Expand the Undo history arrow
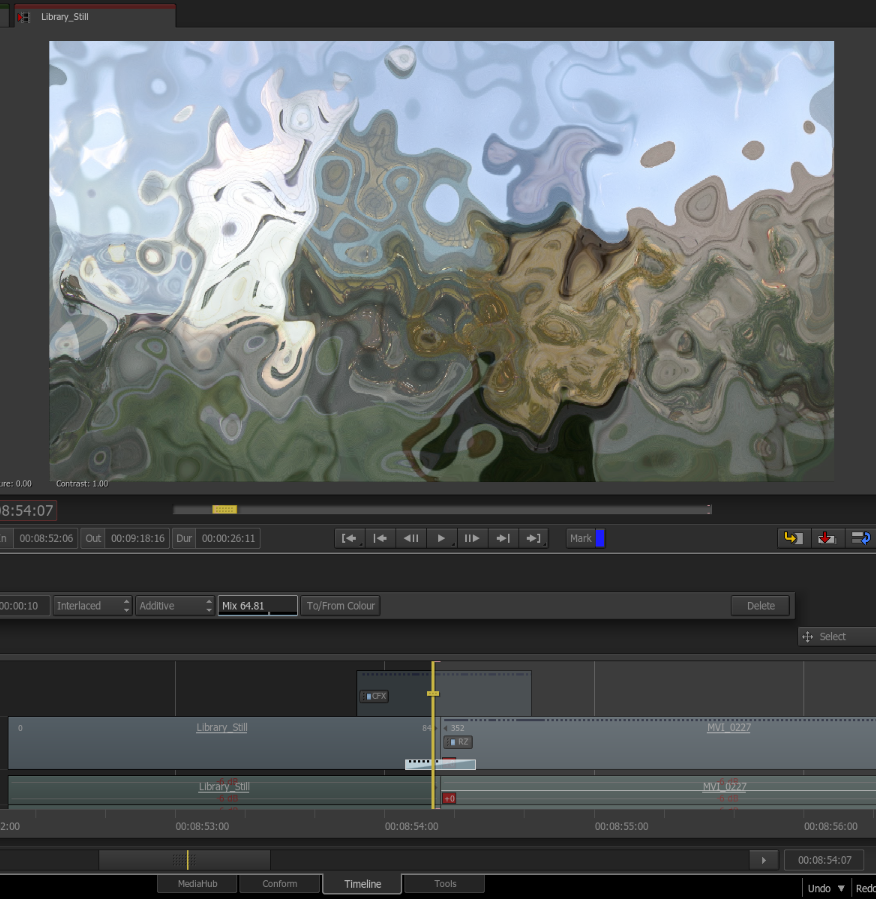This screenshot has width=876, height=899. (841, 888)
